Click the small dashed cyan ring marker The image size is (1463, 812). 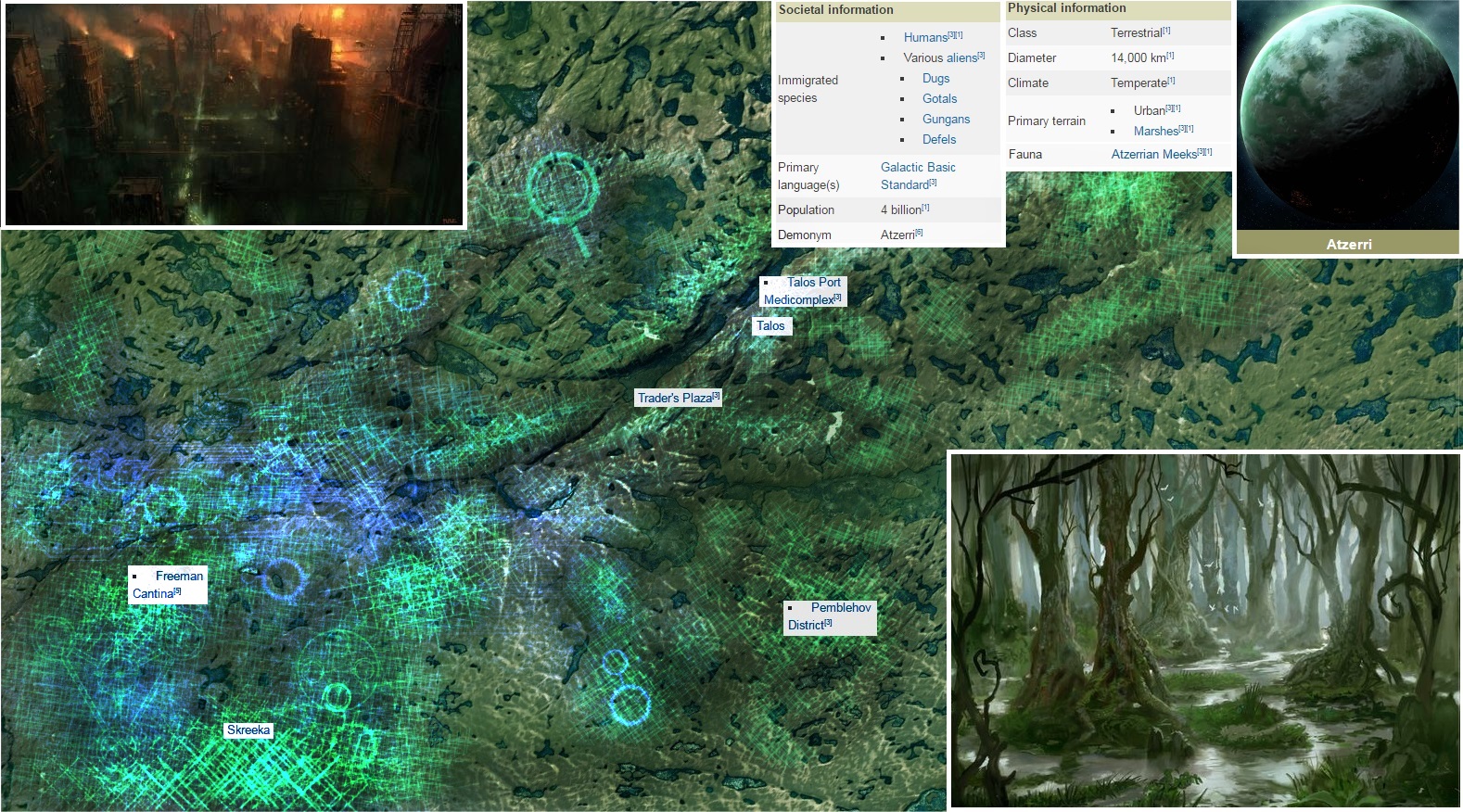(407, 290)
